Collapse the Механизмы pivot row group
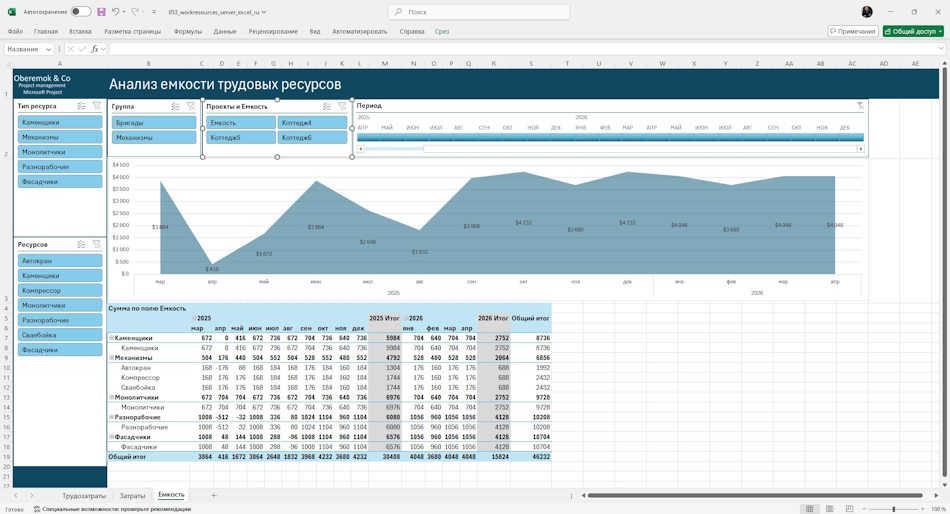The width and height of the screenshot is (950, 514). point(111,358)
